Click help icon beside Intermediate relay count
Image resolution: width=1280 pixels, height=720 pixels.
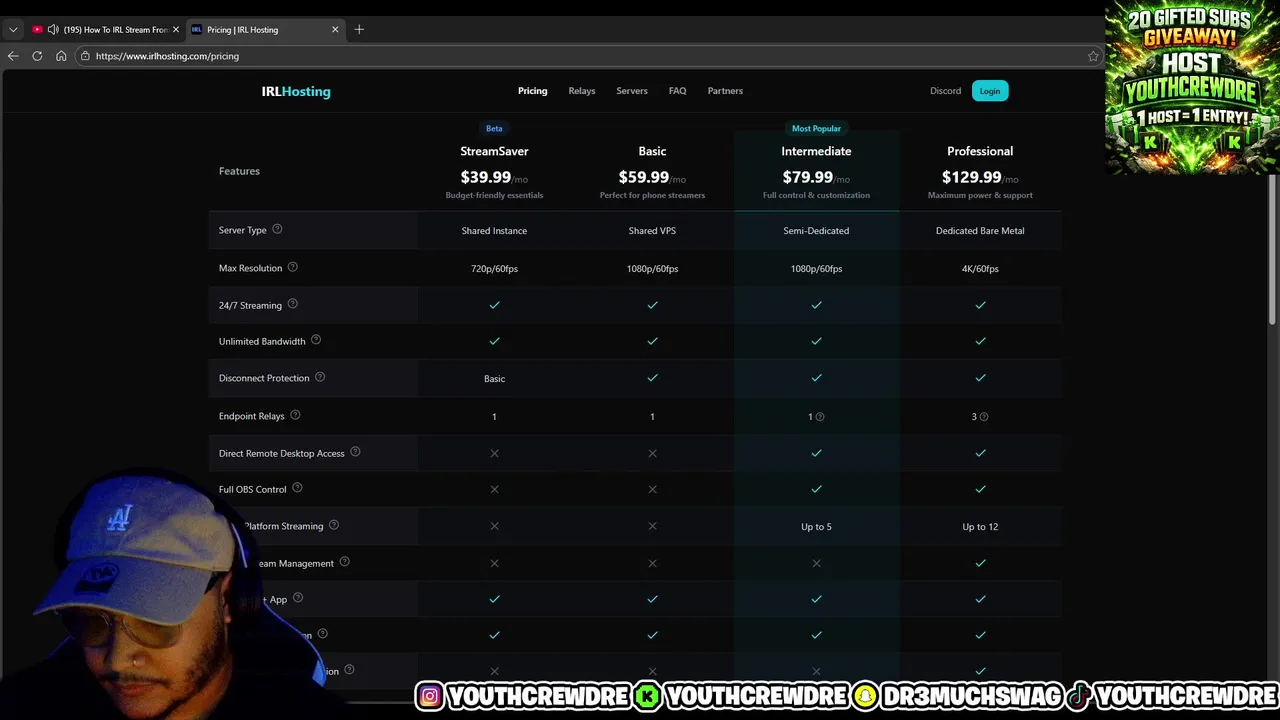pos(820,416)
